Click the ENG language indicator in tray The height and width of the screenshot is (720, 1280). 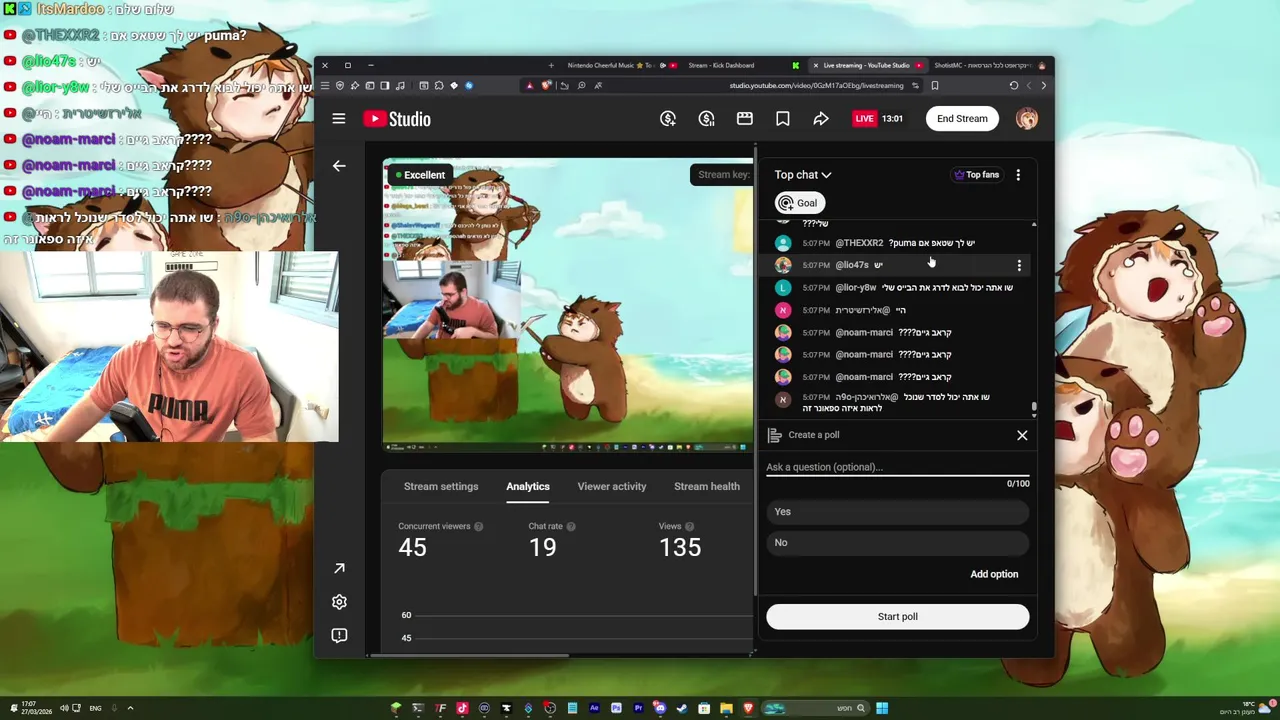pyautogui.click(x=95, y=708)
